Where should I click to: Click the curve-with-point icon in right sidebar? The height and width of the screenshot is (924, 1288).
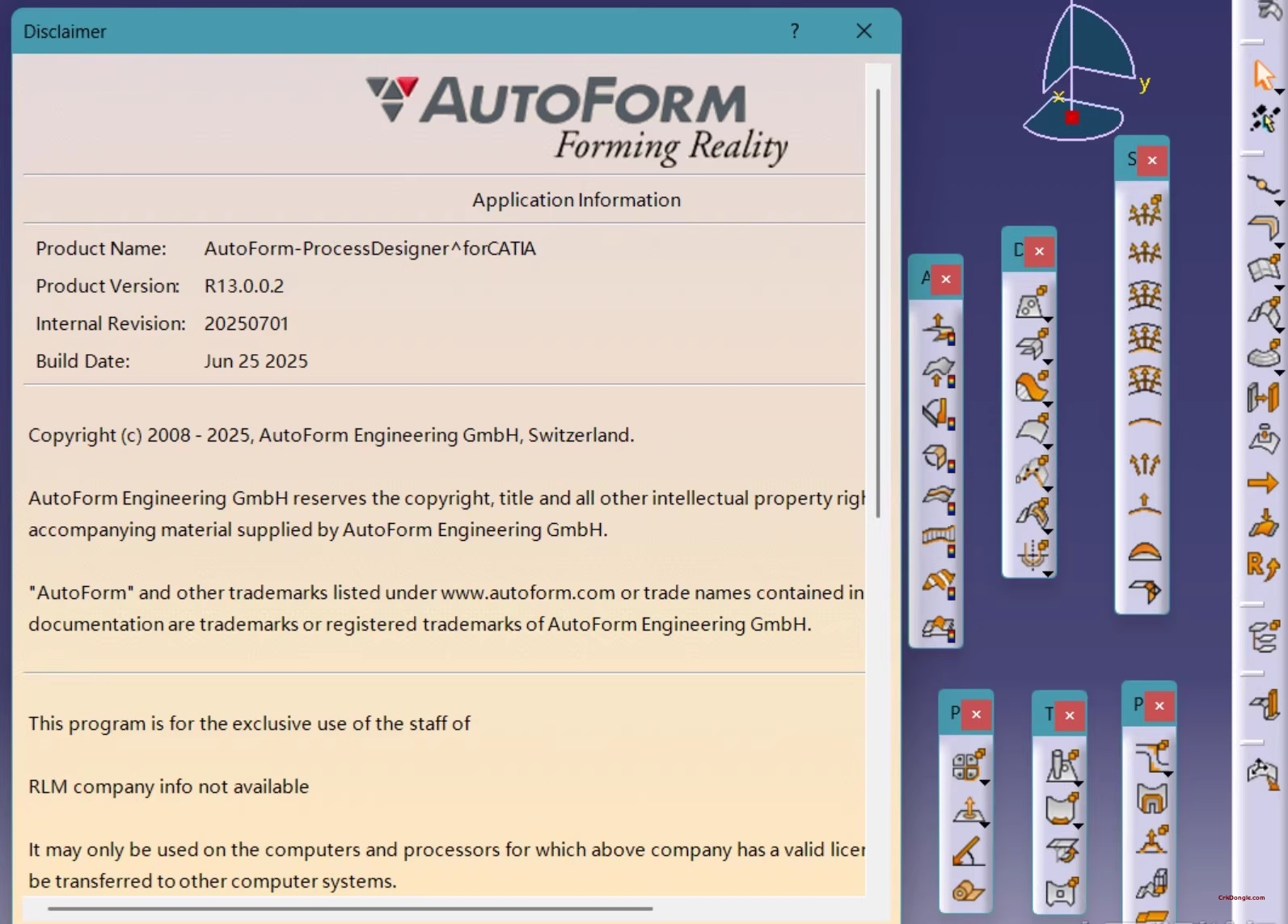1263,186
